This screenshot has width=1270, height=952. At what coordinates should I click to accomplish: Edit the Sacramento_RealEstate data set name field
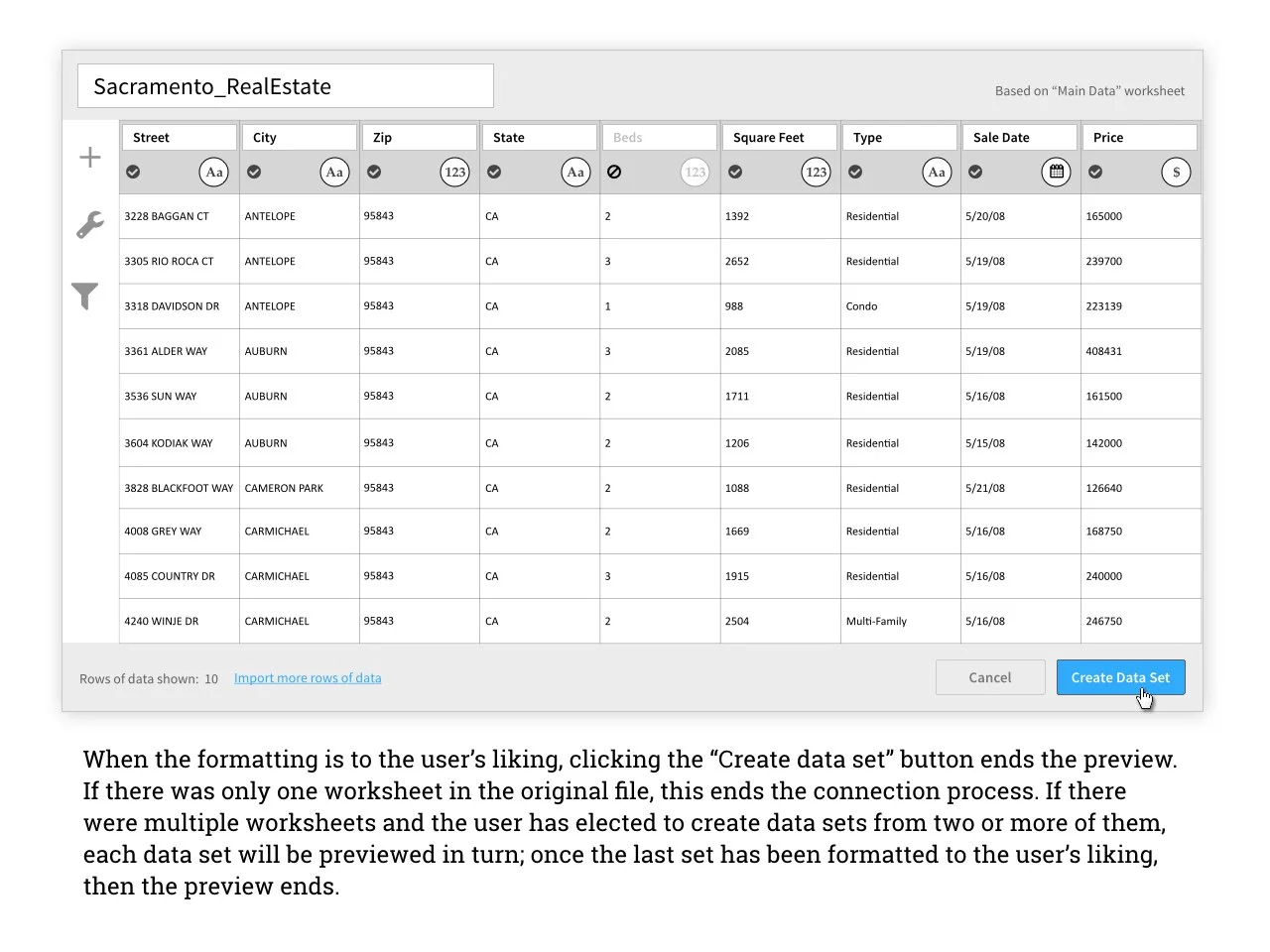tap(286, 86)
